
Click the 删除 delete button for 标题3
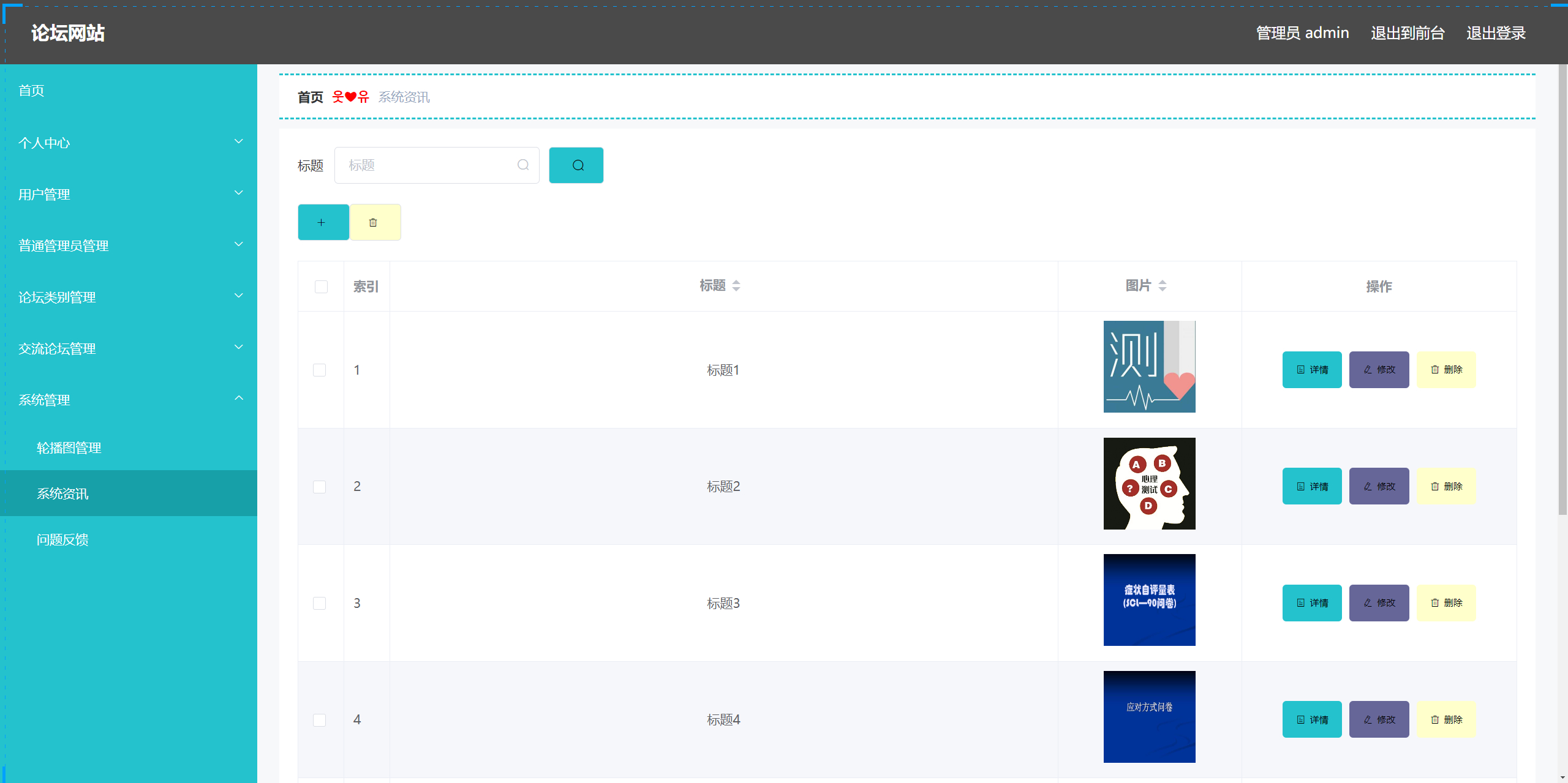click(x=1445, y=603)
